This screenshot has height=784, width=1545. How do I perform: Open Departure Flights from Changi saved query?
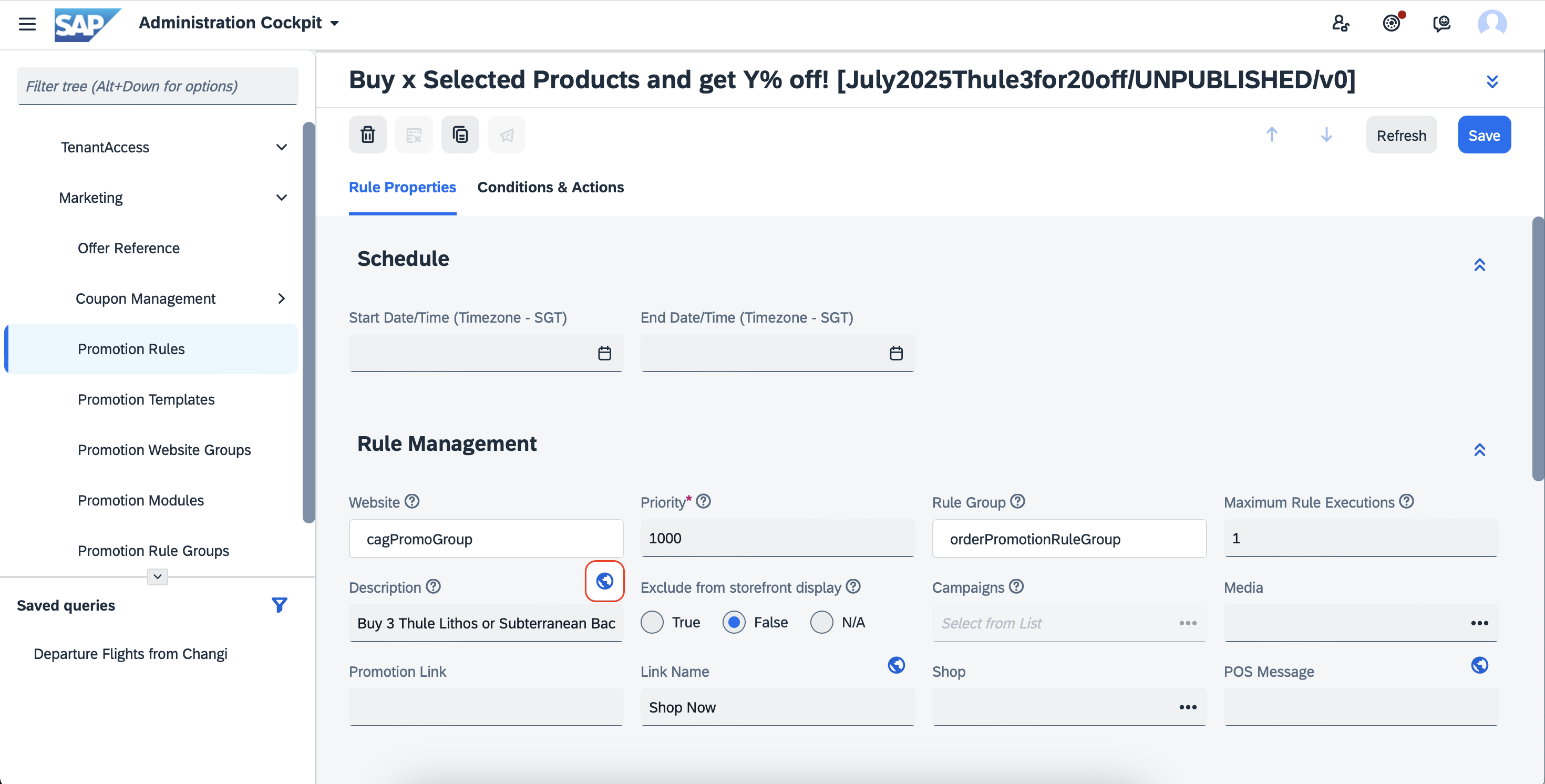point(130,653)
